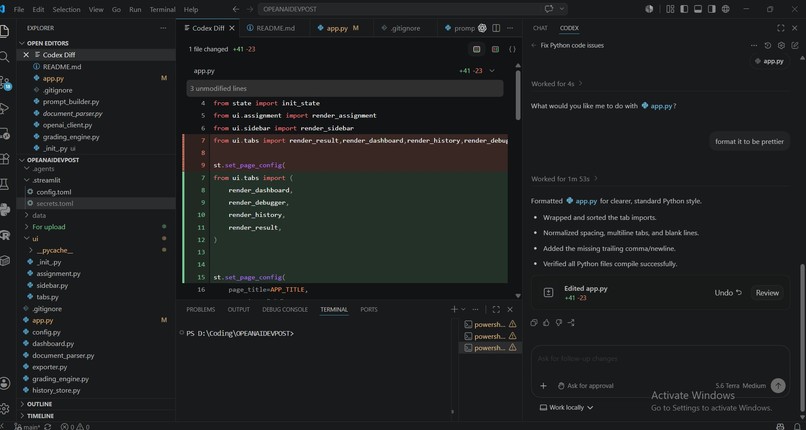
Task: Undo the Edited app.py changes
Action: click(728, 293)
